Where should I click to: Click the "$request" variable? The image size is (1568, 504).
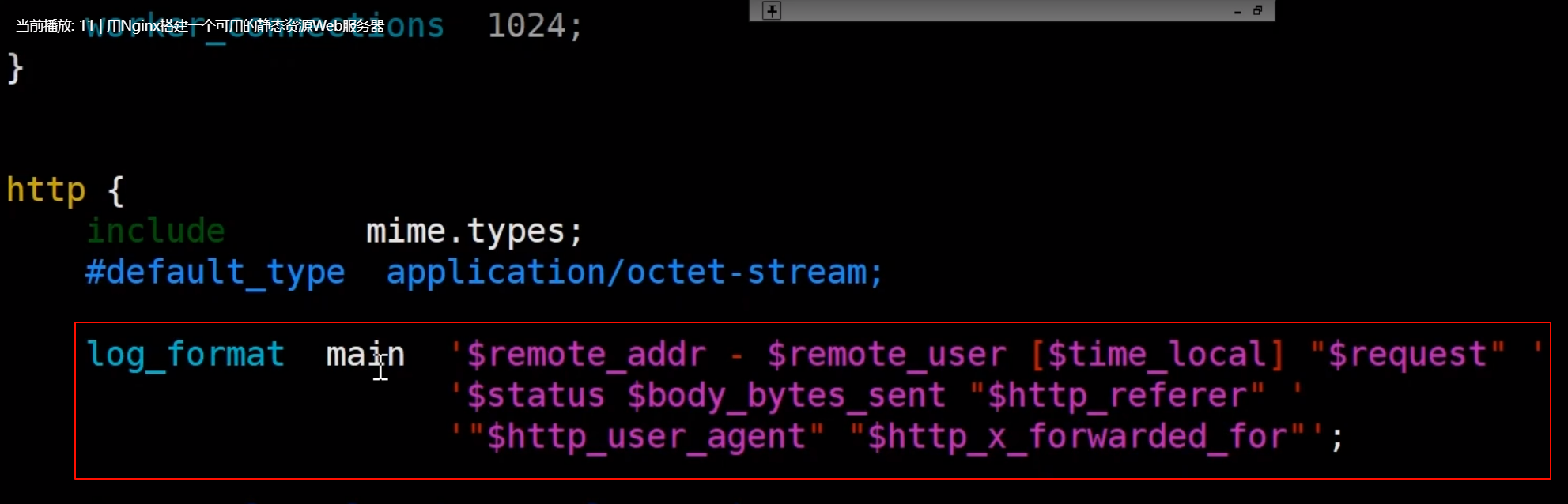pos(1407,355)
